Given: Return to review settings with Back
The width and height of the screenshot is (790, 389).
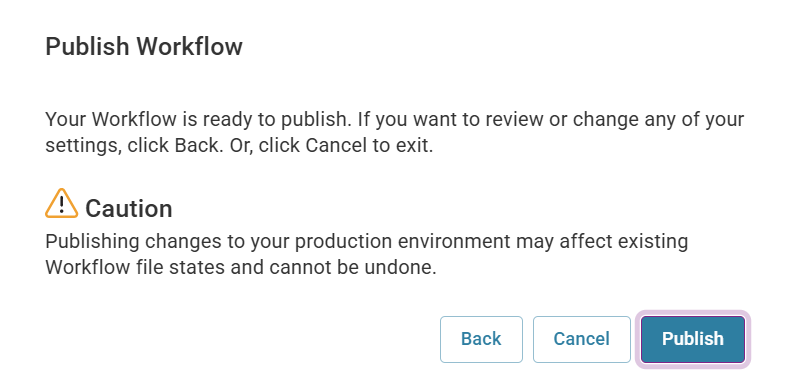Looking at the screenshot, I should click(x=481, y=339).
